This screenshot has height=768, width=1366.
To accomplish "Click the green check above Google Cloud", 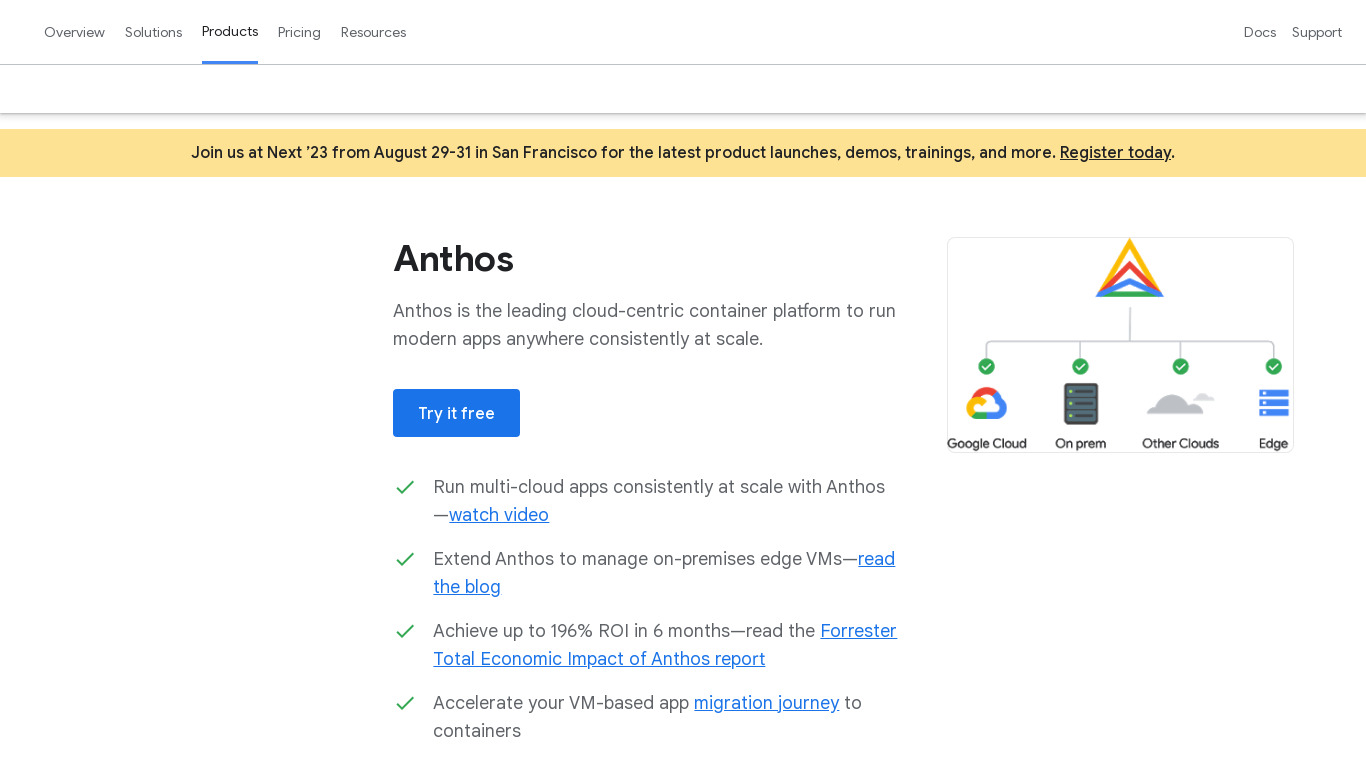I will pyautogui.click(x=986, y=366).
